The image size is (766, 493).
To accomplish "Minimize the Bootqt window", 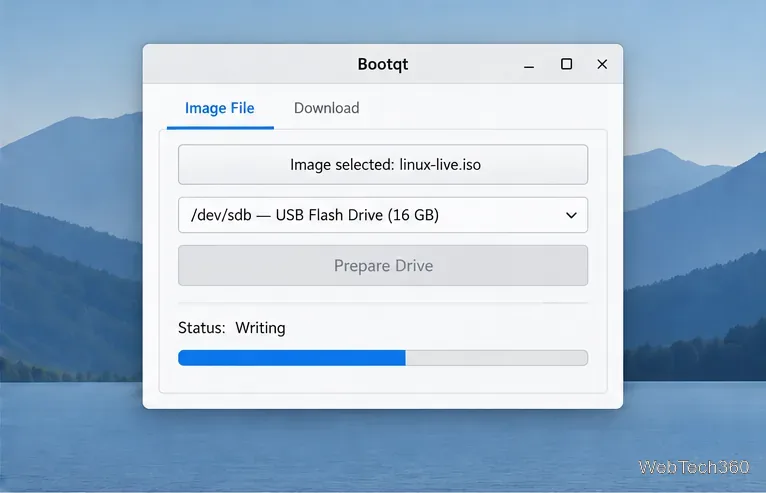I will pos(529,64).
